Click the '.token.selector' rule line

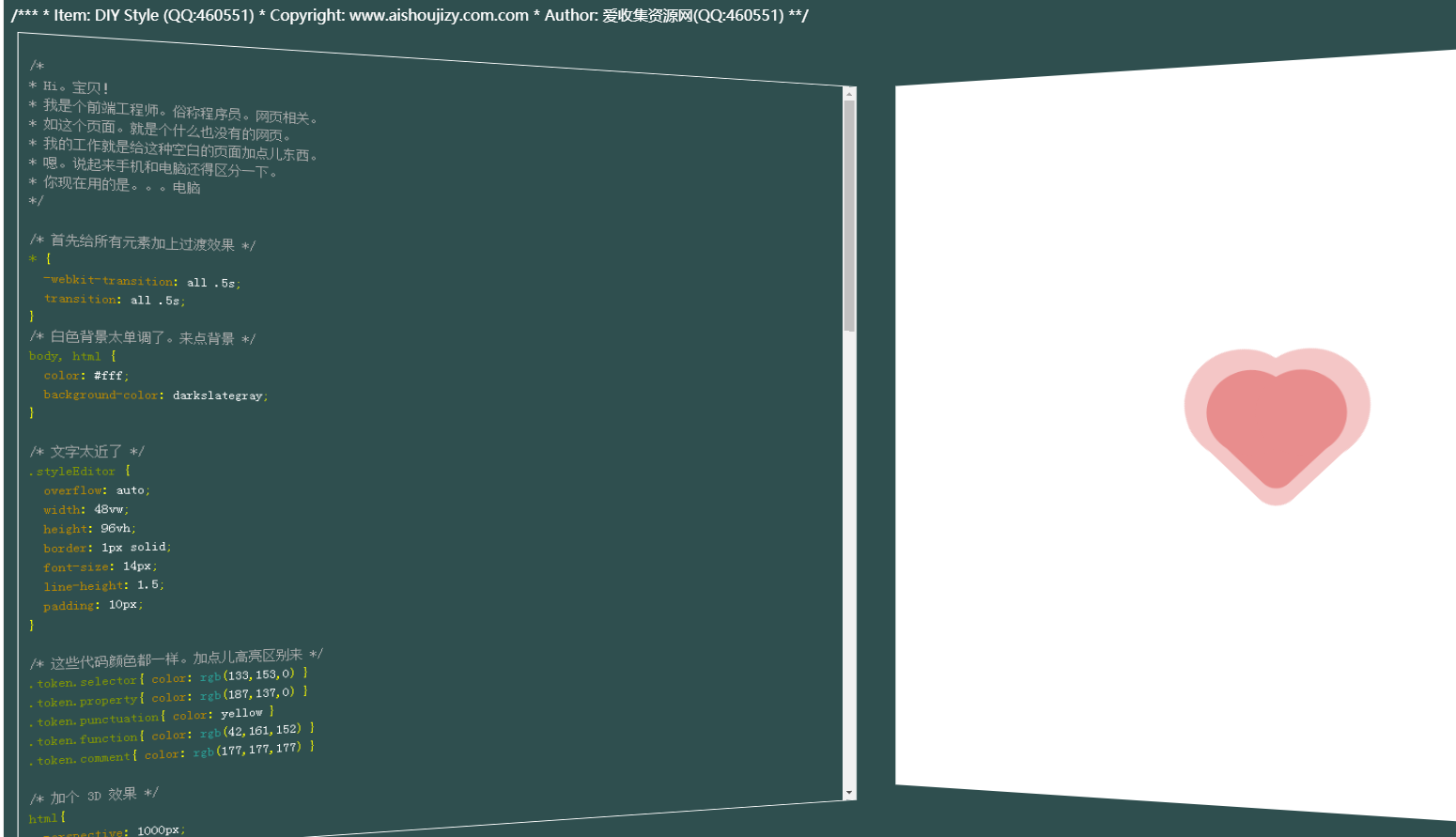168,677
